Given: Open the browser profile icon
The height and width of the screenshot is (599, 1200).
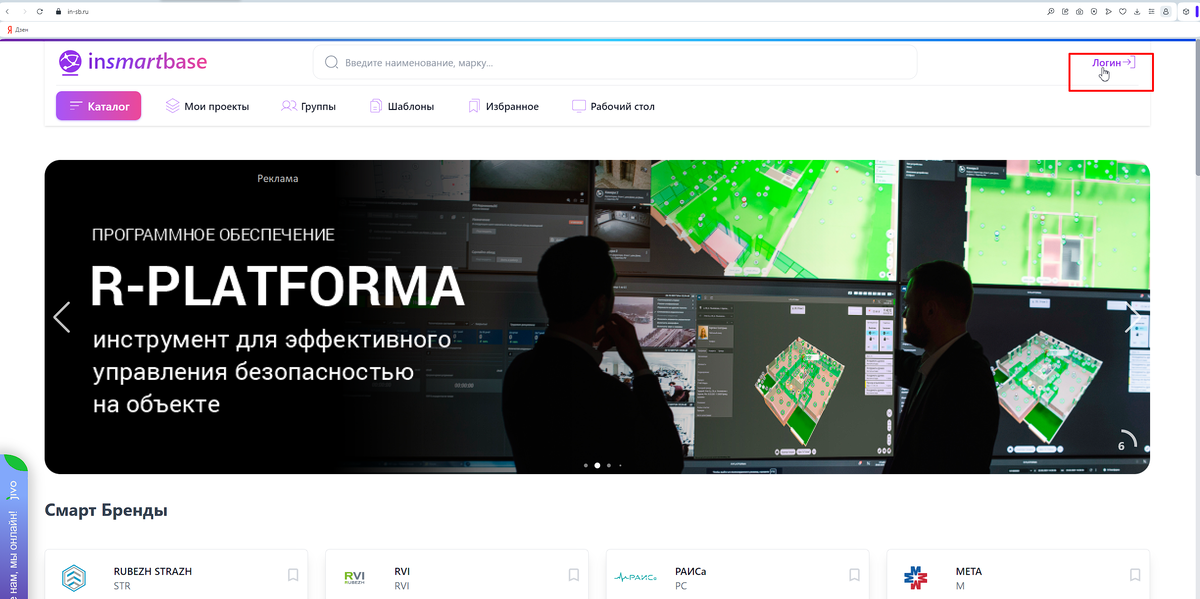Looking at the screenshot, I should (x=1164, y=11).
